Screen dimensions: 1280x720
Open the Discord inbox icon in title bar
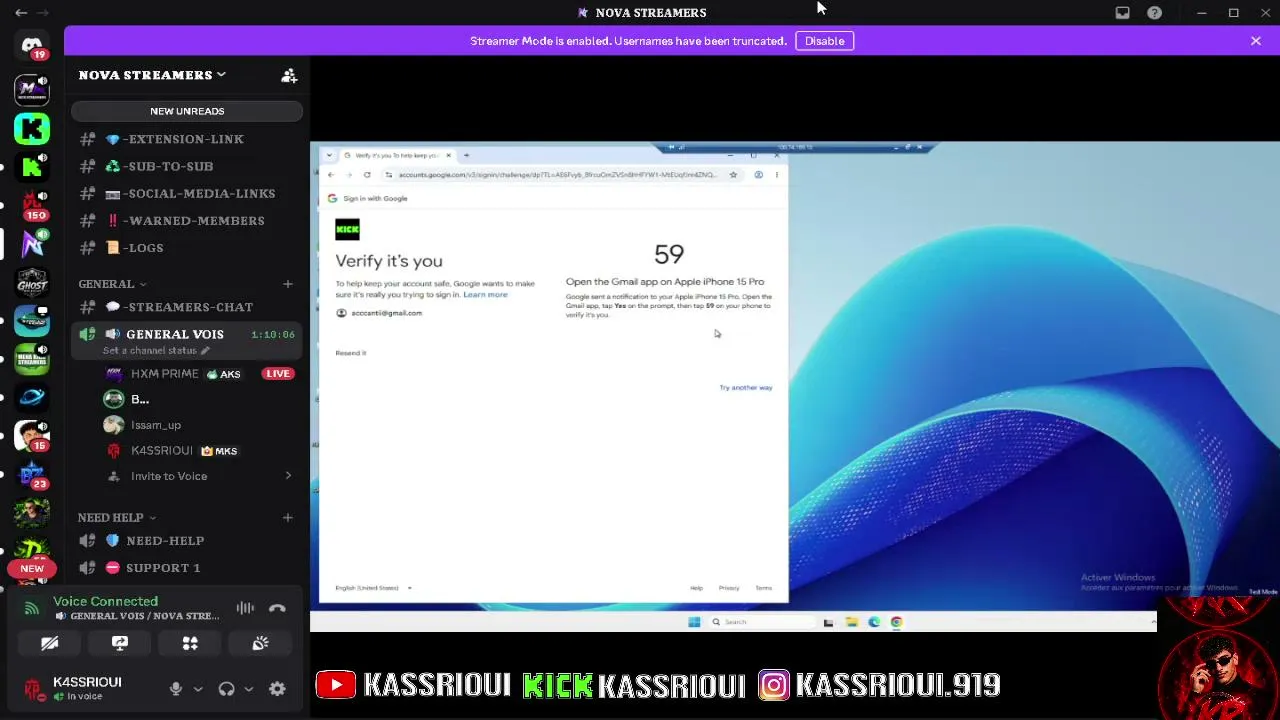1122,13
